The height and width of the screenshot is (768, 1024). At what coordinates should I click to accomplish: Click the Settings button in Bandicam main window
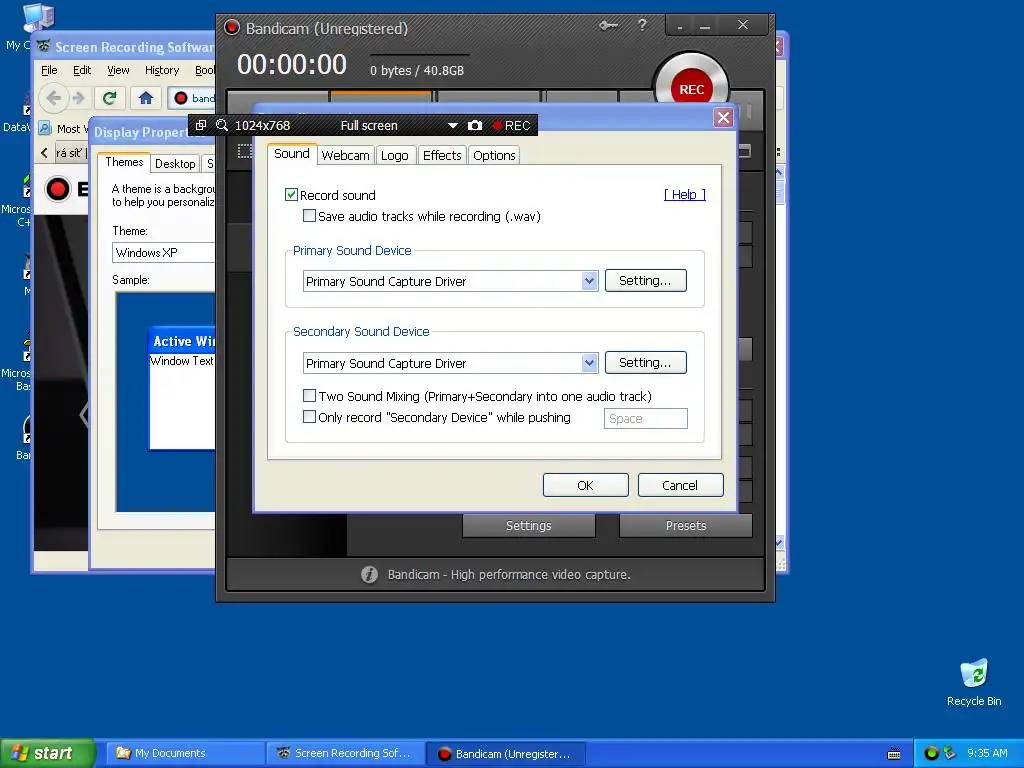pos(528,526)
